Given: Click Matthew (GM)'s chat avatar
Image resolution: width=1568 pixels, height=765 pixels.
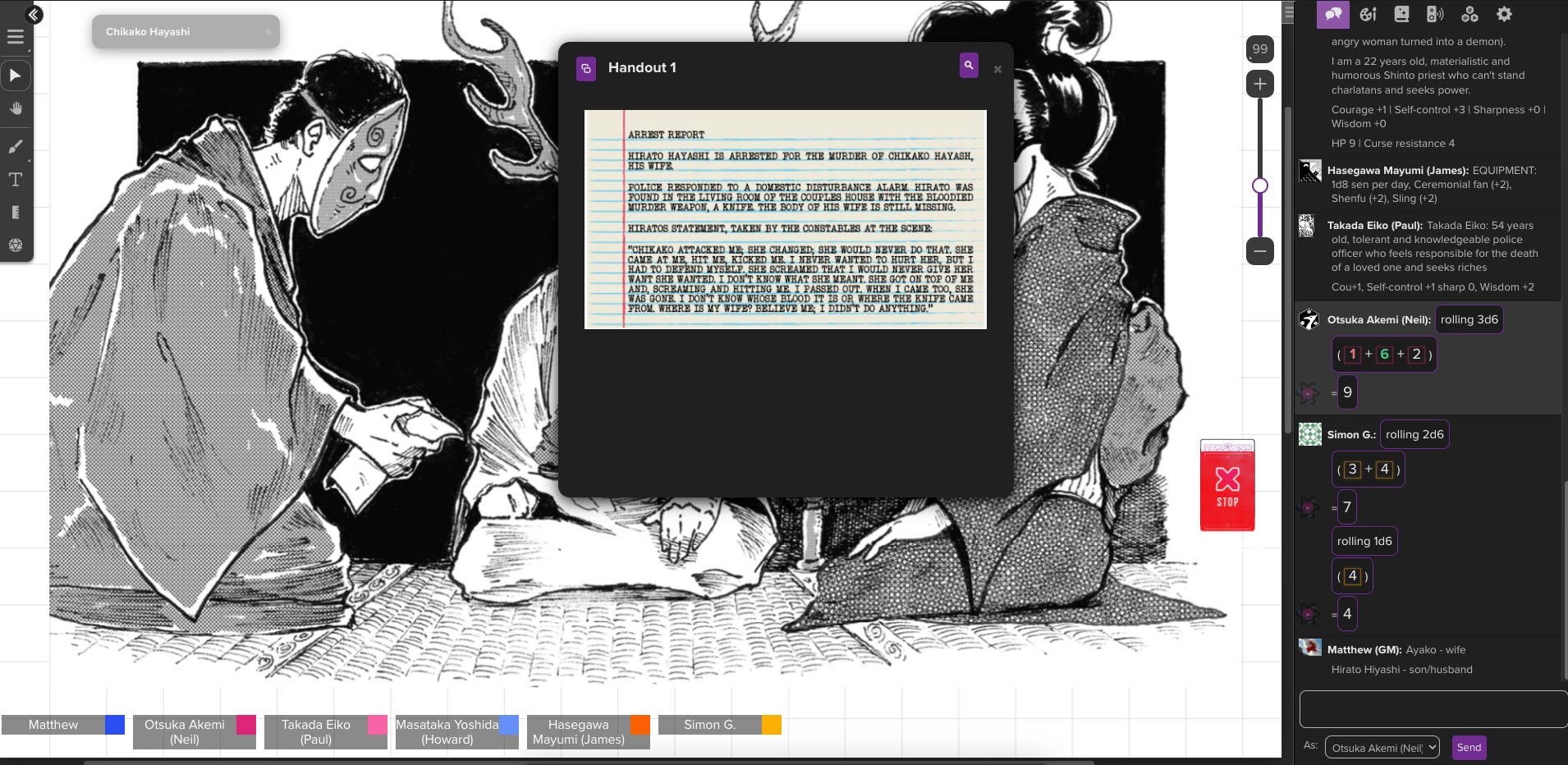Looking at the screenshot, I should 1309,648.
